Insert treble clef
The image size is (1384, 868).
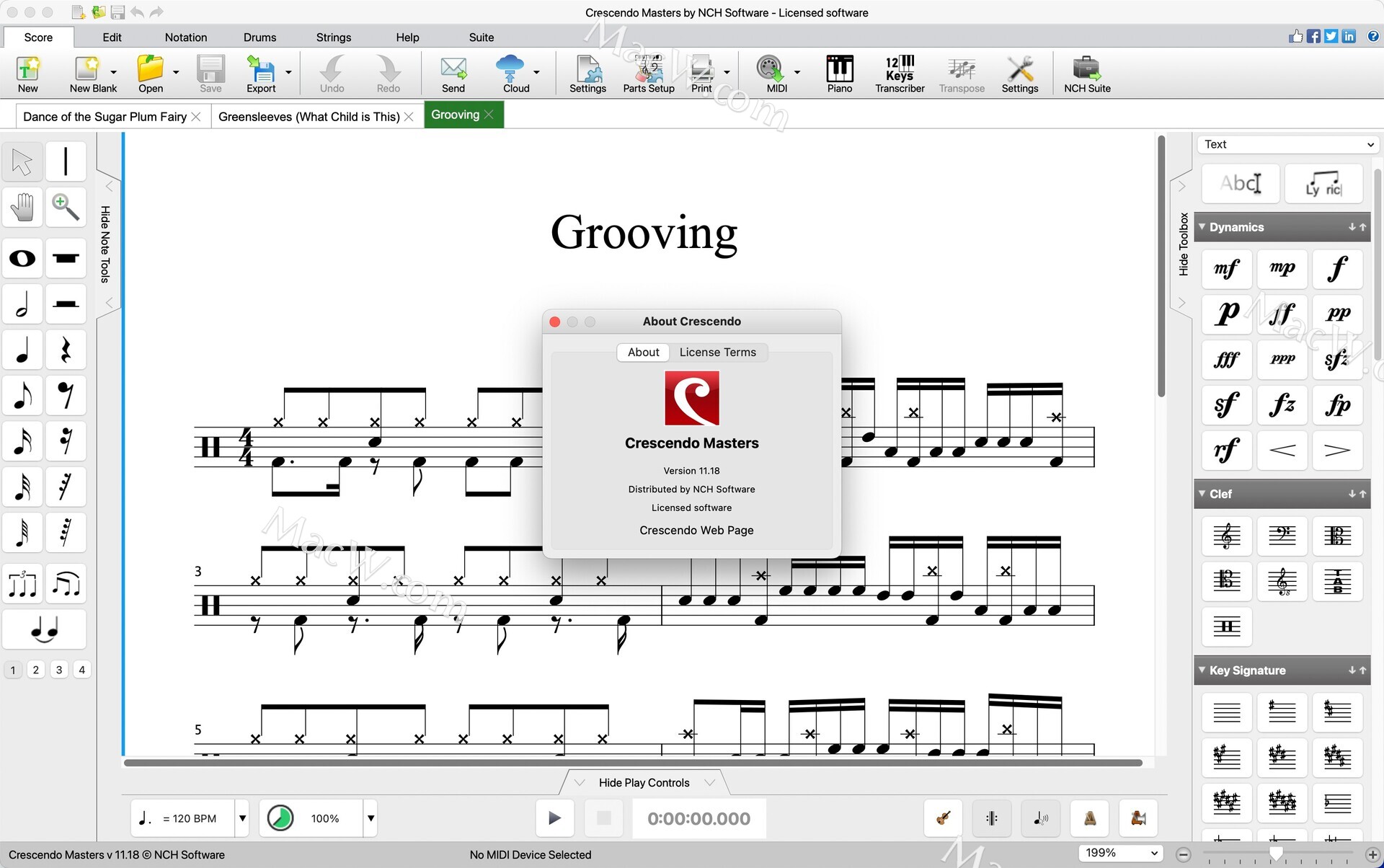pyautogui.click(x=1227, y=536)
